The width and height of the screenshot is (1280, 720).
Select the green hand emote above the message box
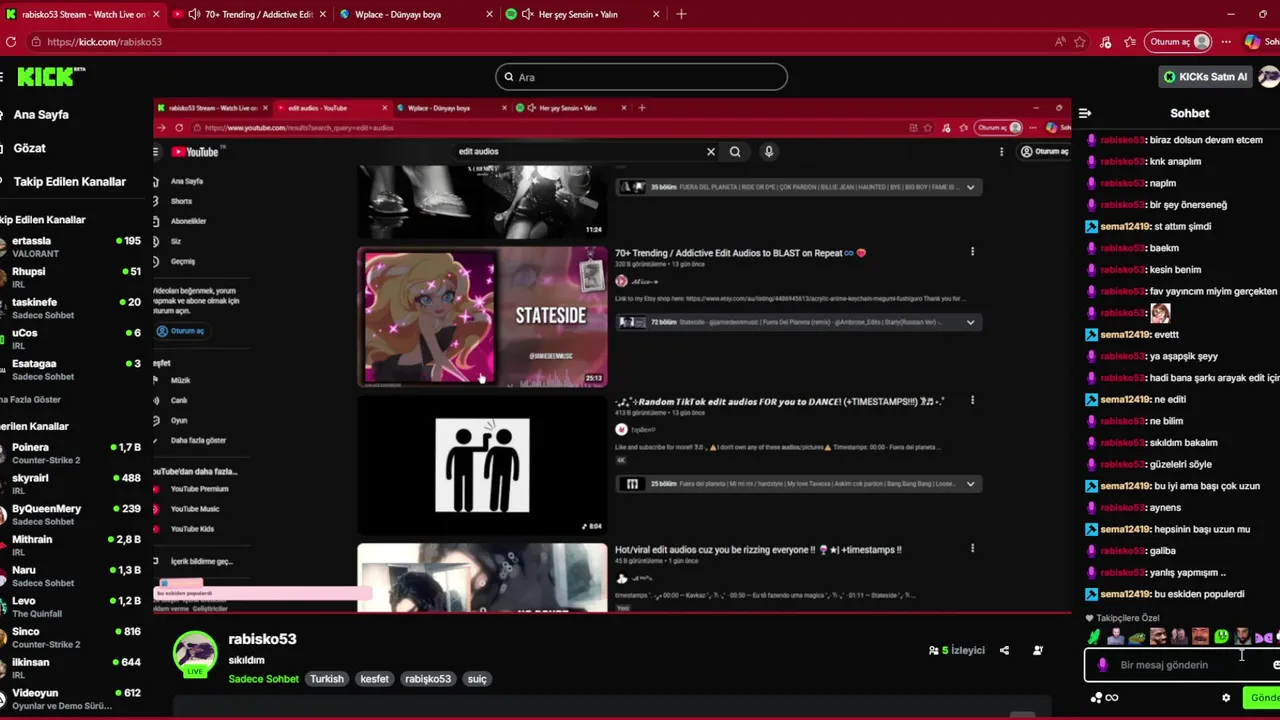click(1094, 637)
